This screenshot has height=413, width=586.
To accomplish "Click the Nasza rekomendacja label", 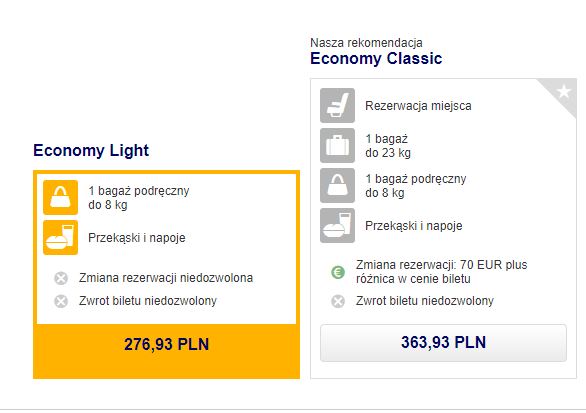I will (366, 43).
